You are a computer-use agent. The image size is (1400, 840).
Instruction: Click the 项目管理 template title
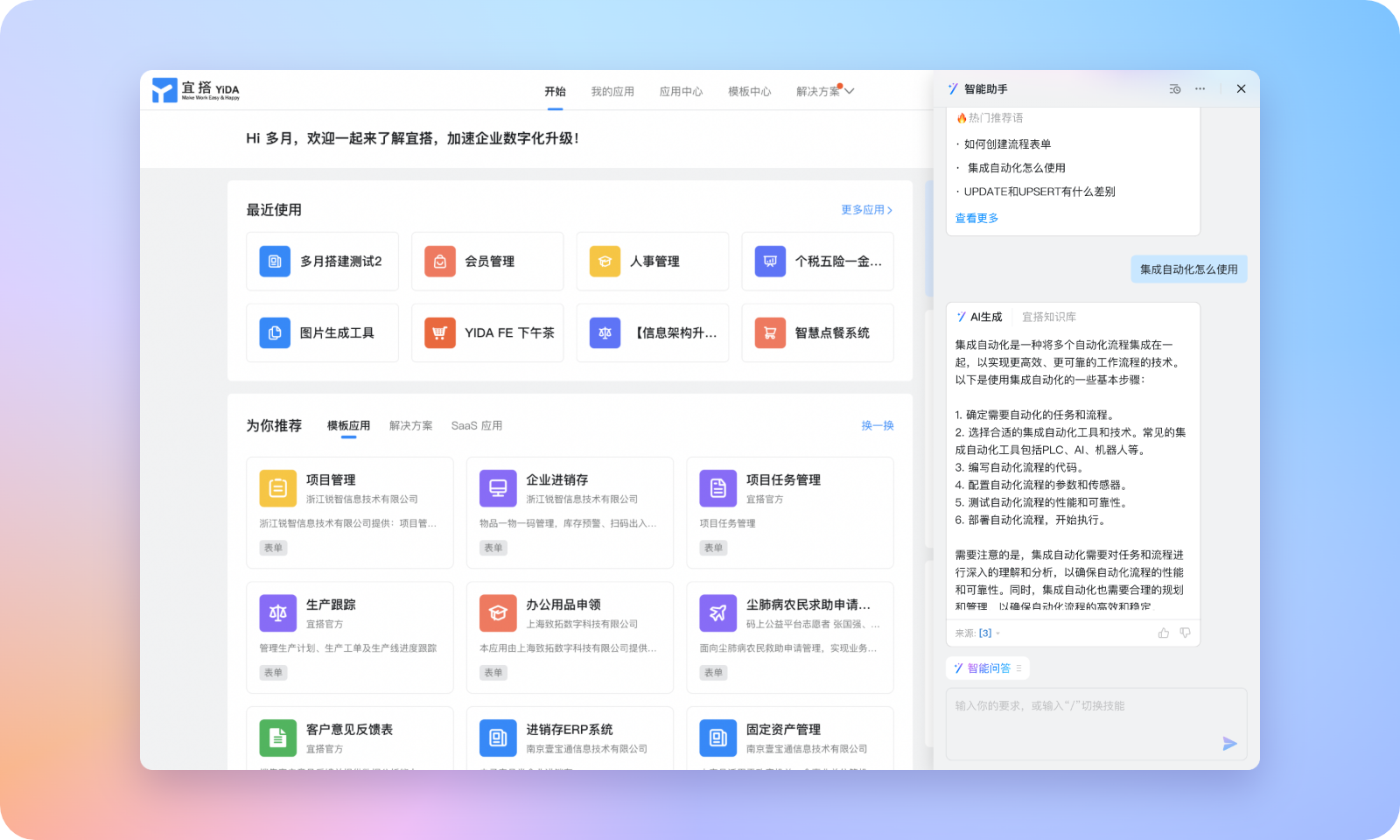(x=331, y=479)
